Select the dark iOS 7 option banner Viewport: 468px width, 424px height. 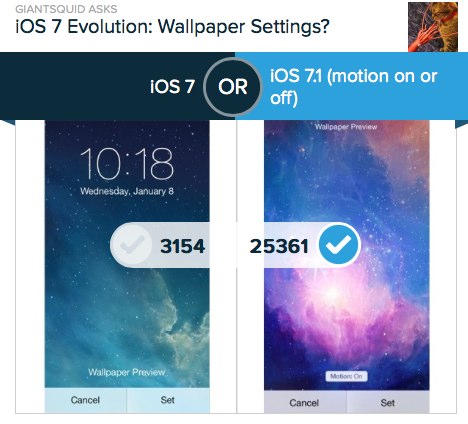click(x=117, y=86)
